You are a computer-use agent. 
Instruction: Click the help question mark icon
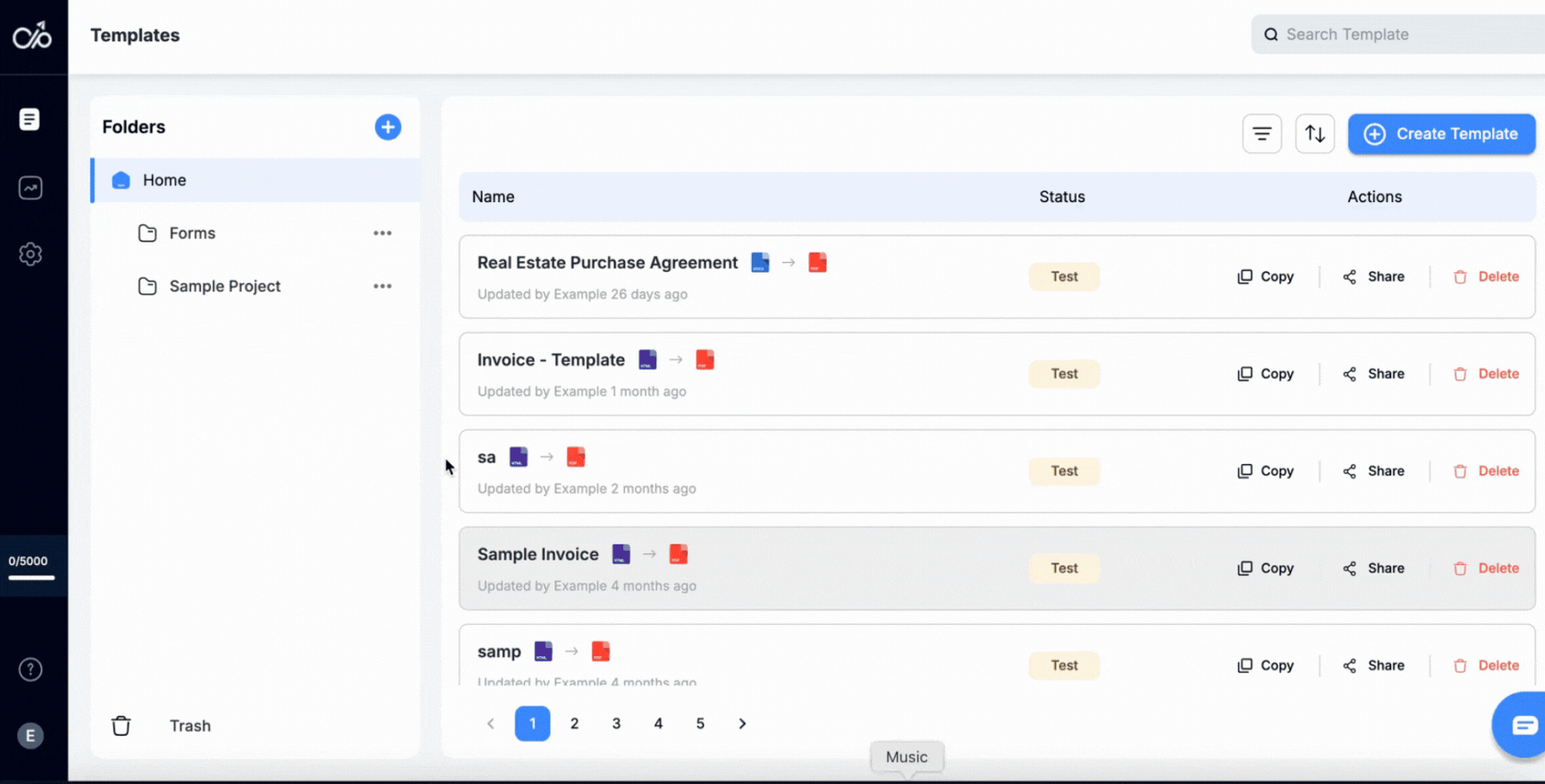[x=30, y=670]
